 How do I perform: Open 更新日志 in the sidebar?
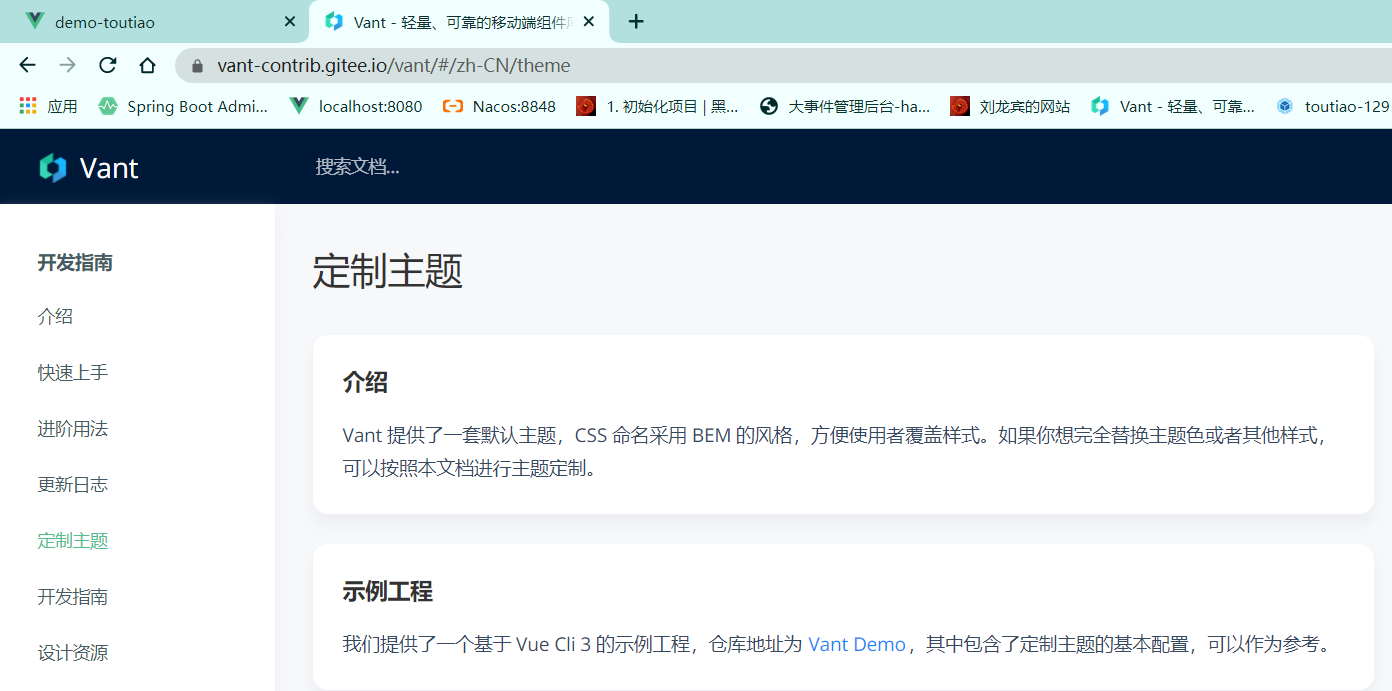(x=72, y=485)
